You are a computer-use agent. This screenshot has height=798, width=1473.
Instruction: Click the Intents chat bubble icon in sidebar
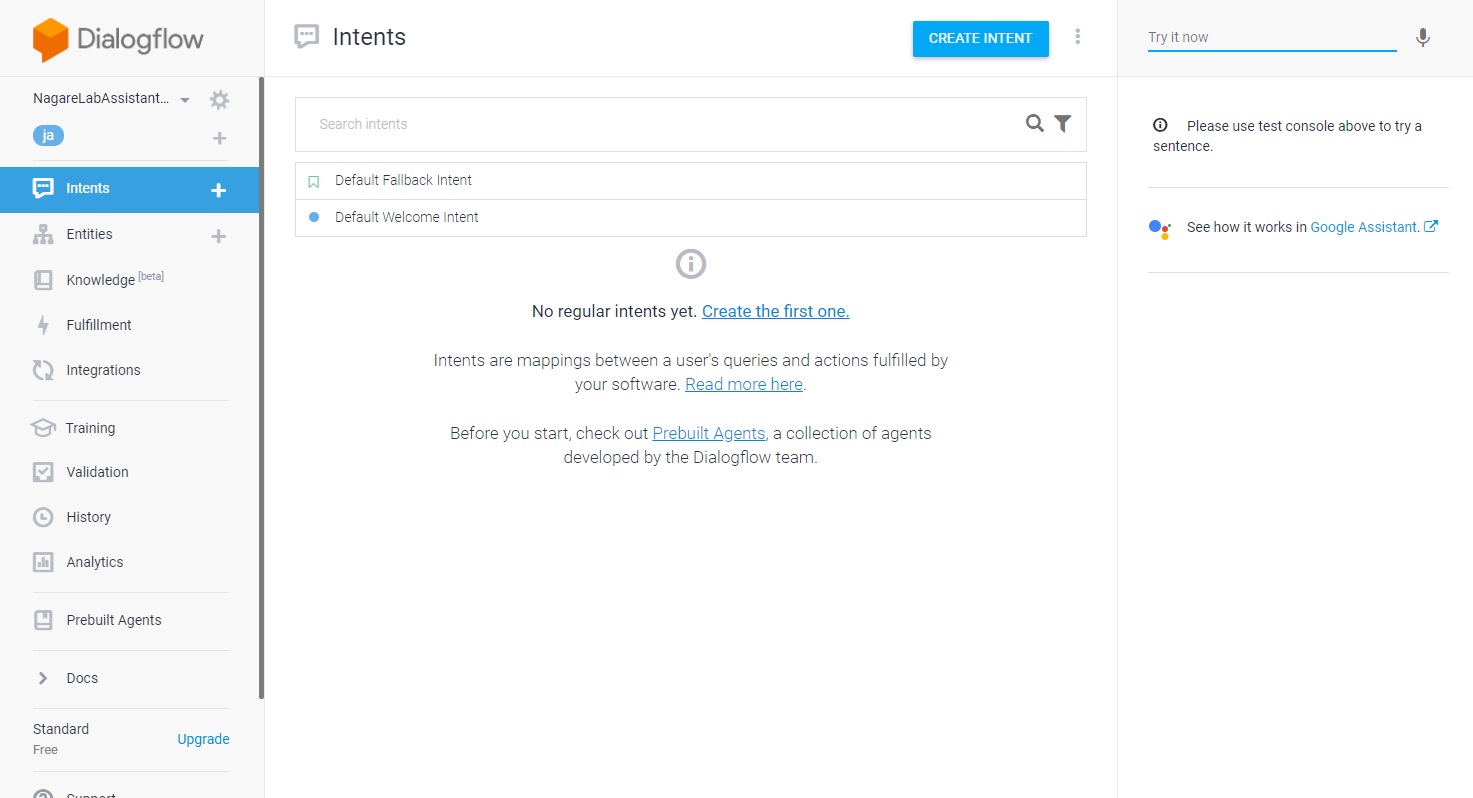(x=43, y=188)
